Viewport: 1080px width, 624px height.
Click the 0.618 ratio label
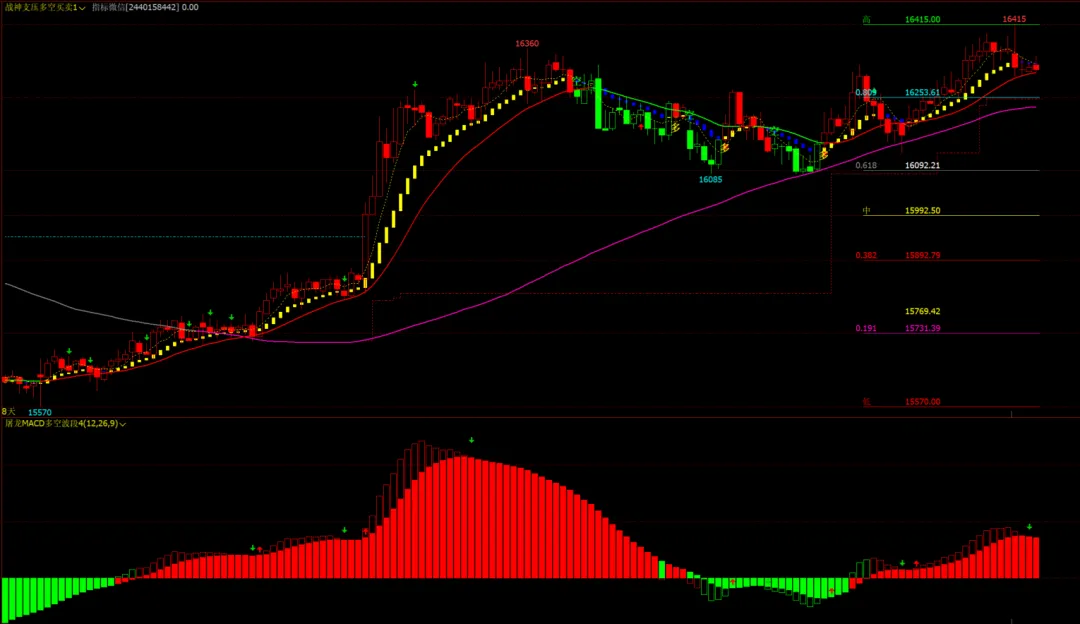866,165
